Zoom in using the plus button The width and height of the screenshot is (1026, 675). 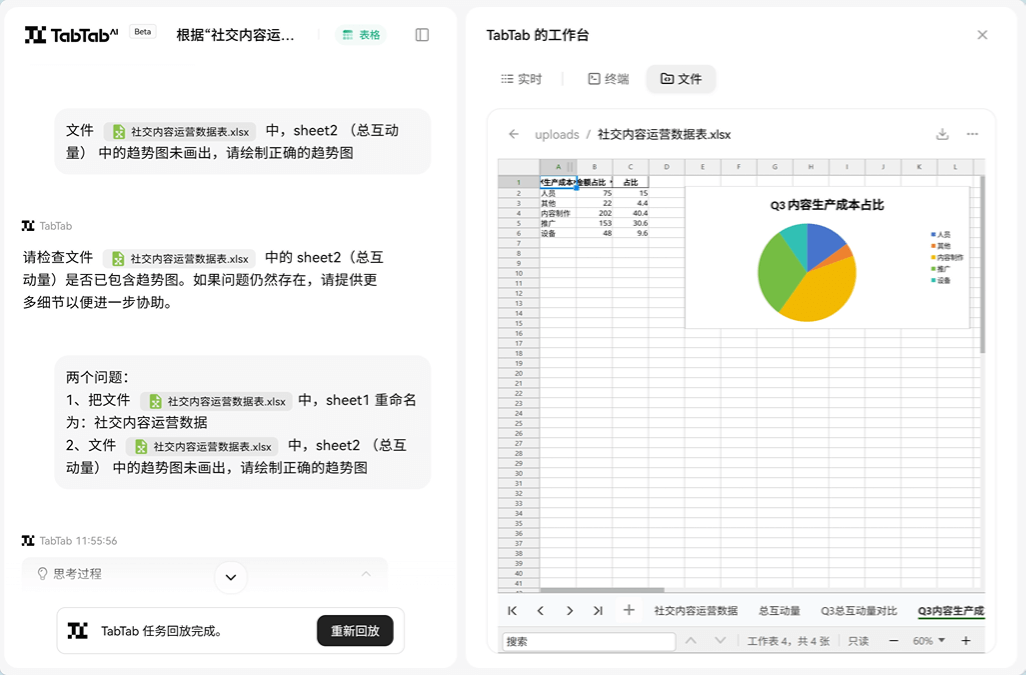(x=966, y=641)
